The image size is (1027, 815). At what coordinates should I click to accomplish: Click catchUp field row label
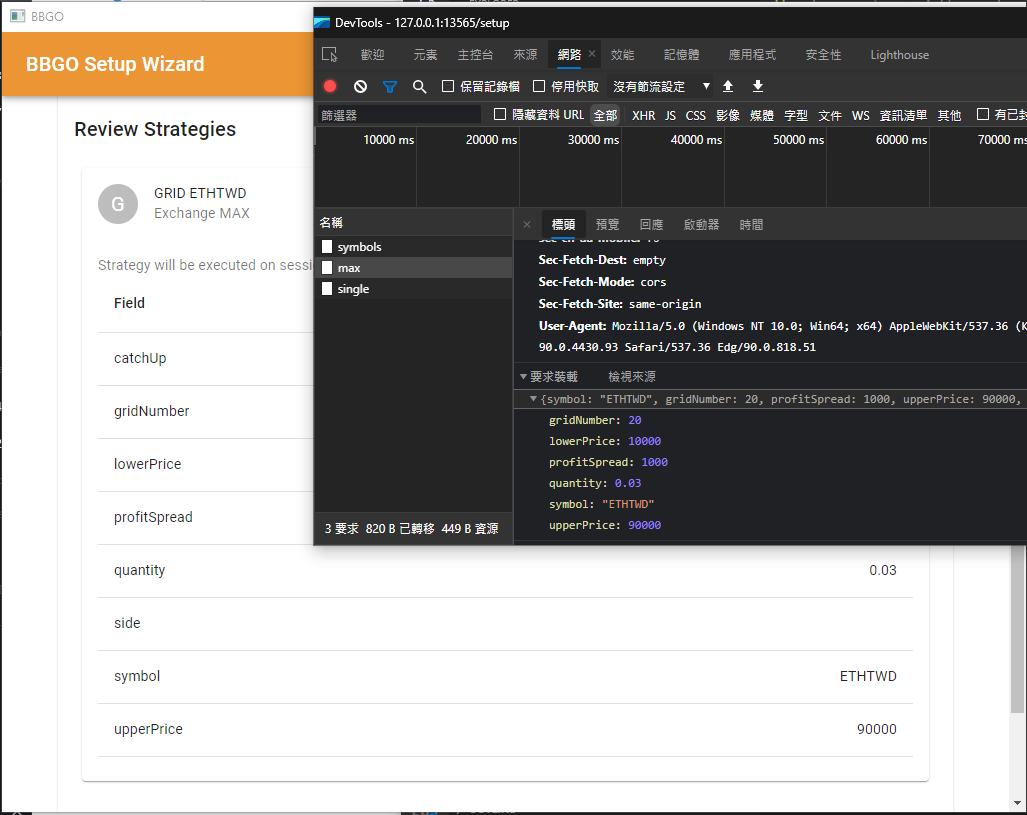[x=140, y=358]
